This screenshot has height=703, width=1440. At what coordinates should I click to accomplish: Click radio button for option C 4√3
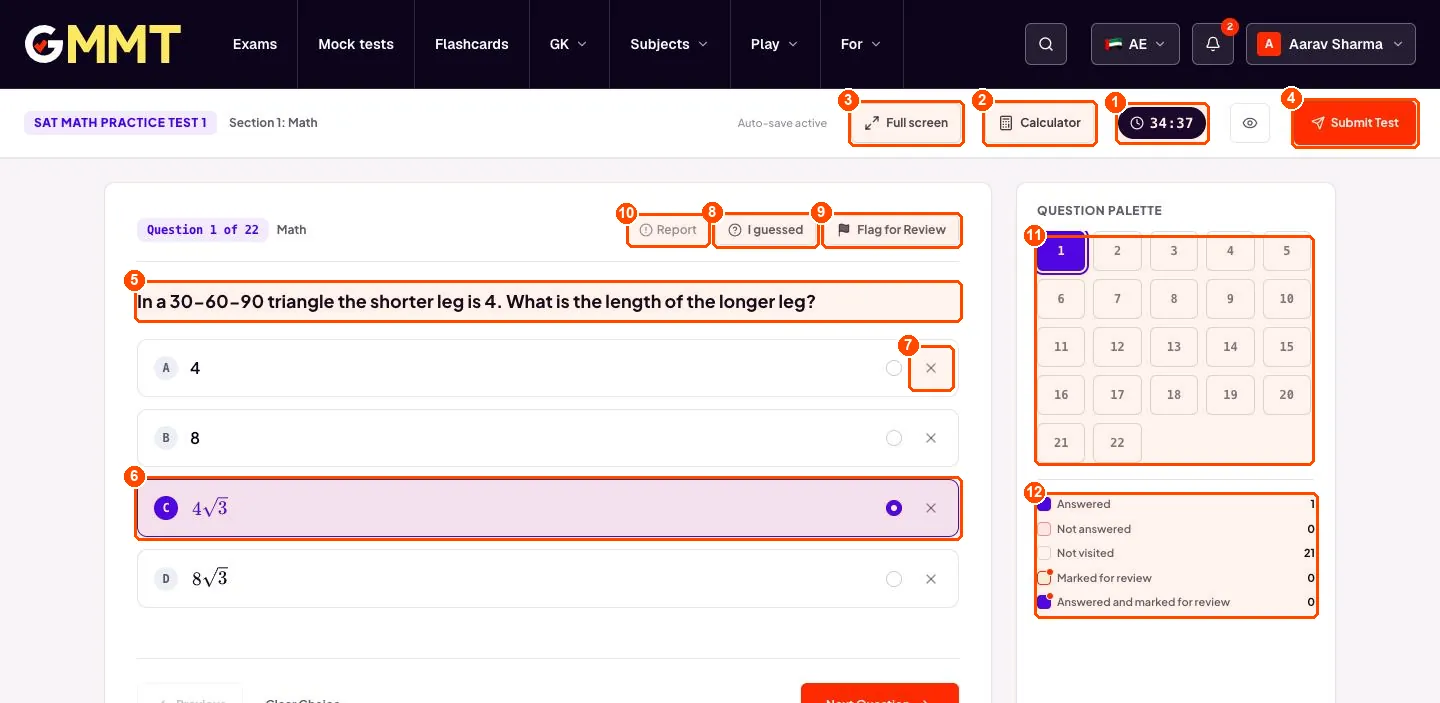point(894,508)
